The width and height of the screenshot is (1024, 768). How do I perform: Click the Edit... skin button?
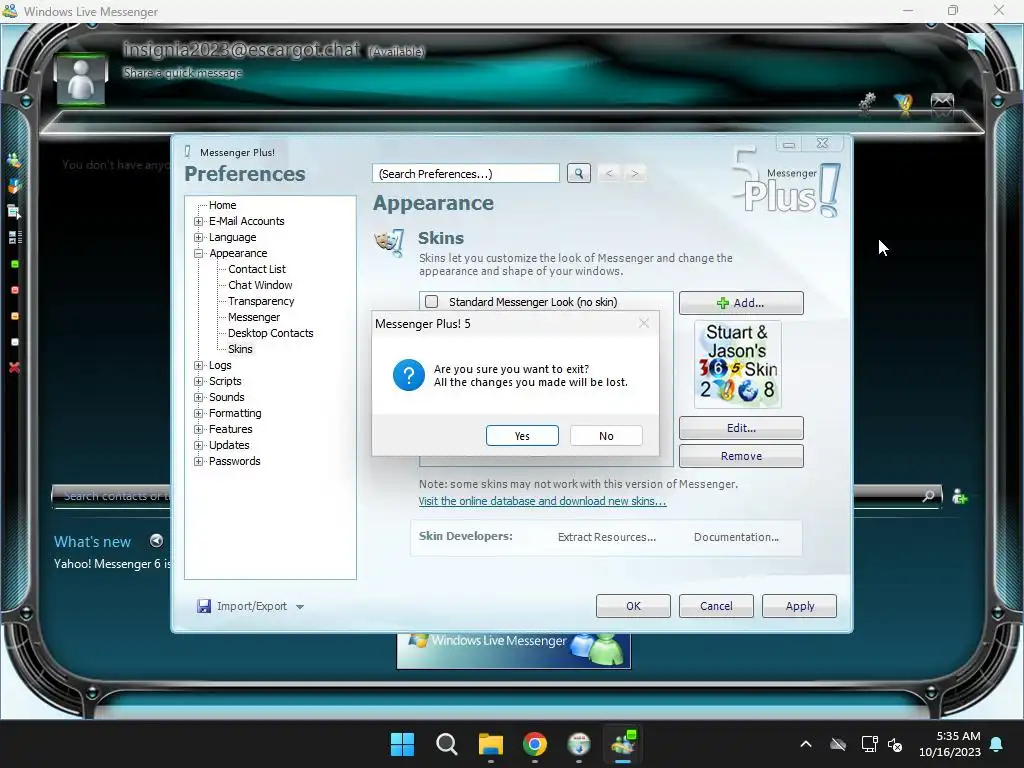(x=741, y=428)
